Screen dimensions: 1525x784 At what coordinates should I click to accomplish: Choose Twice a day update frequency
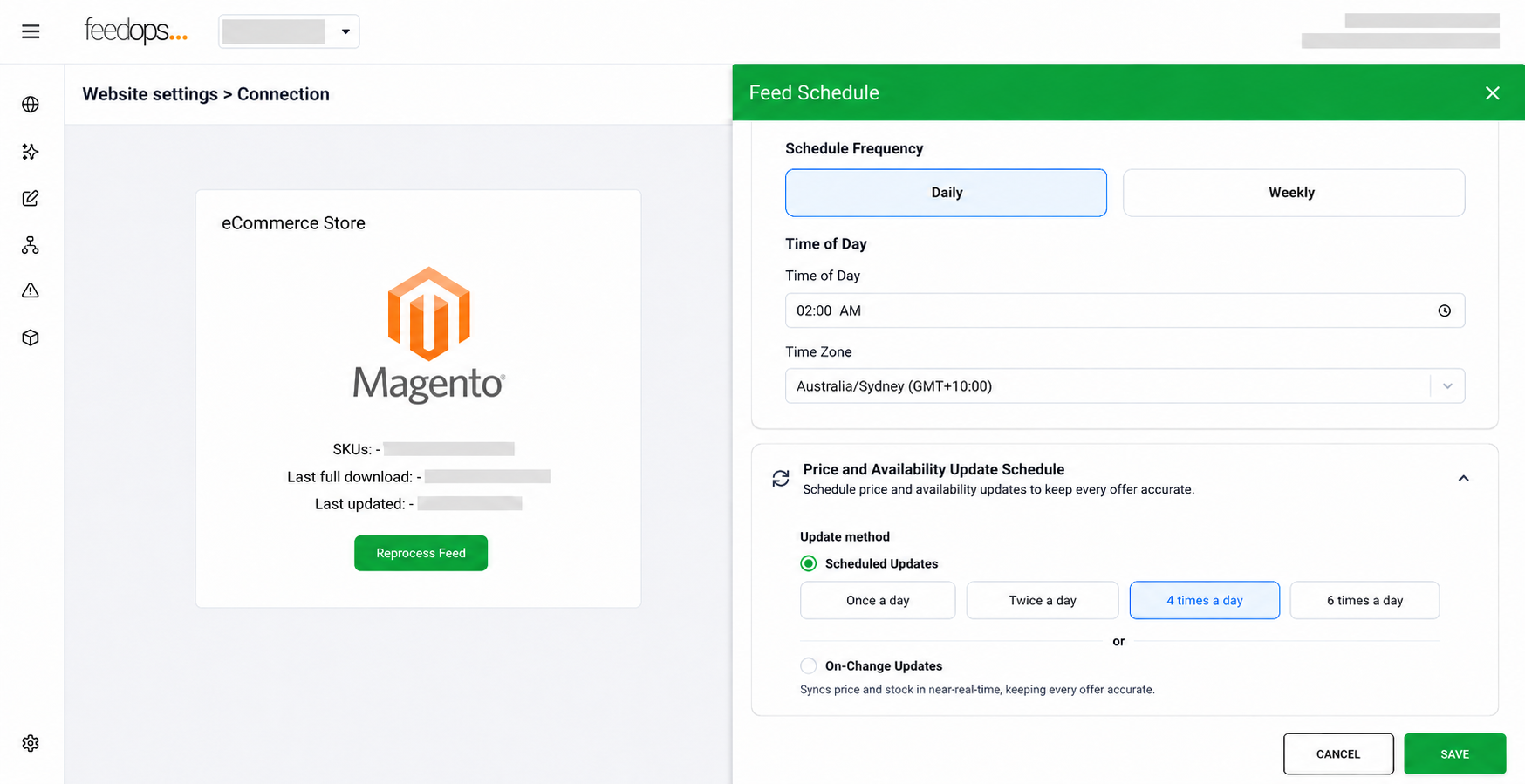(1043, 600)
